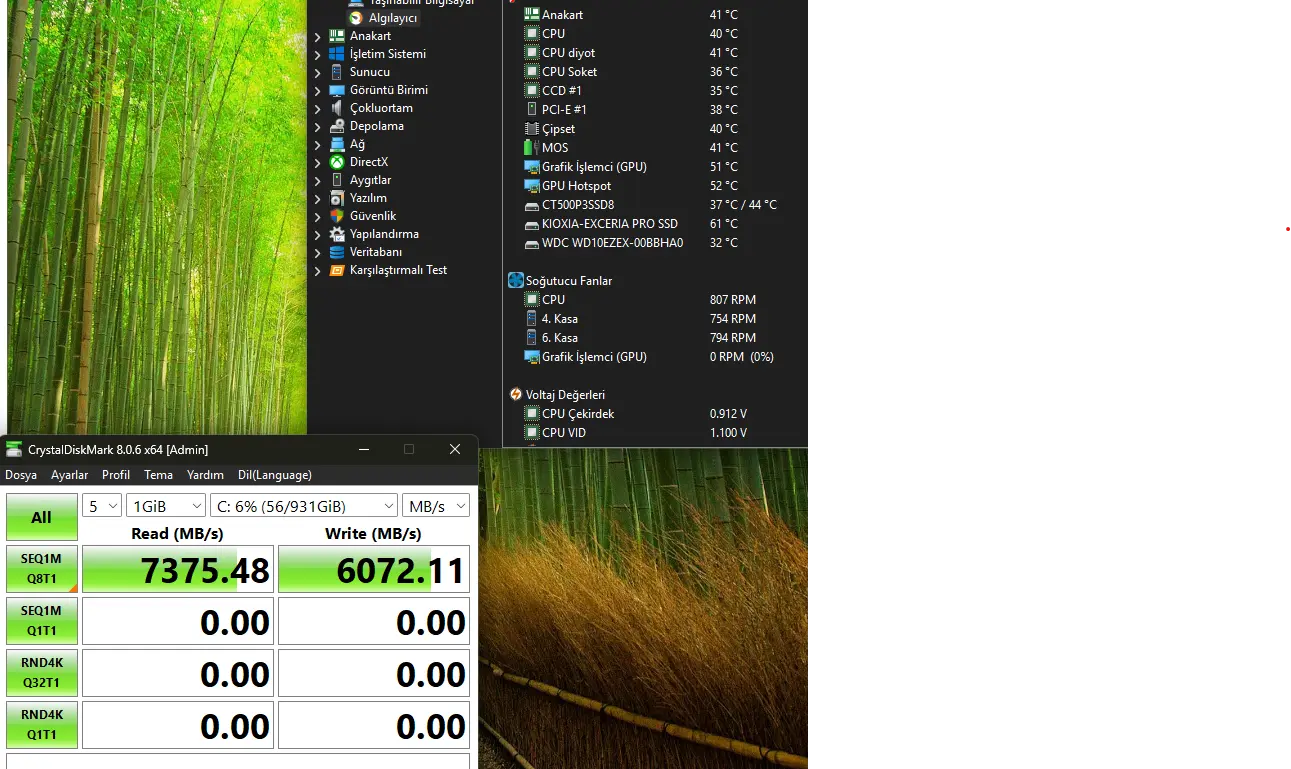This screenshot has height=769, width=1291.
Task: Open the test size dropdown showing 1GiB
Action: (x=166, y=506)
